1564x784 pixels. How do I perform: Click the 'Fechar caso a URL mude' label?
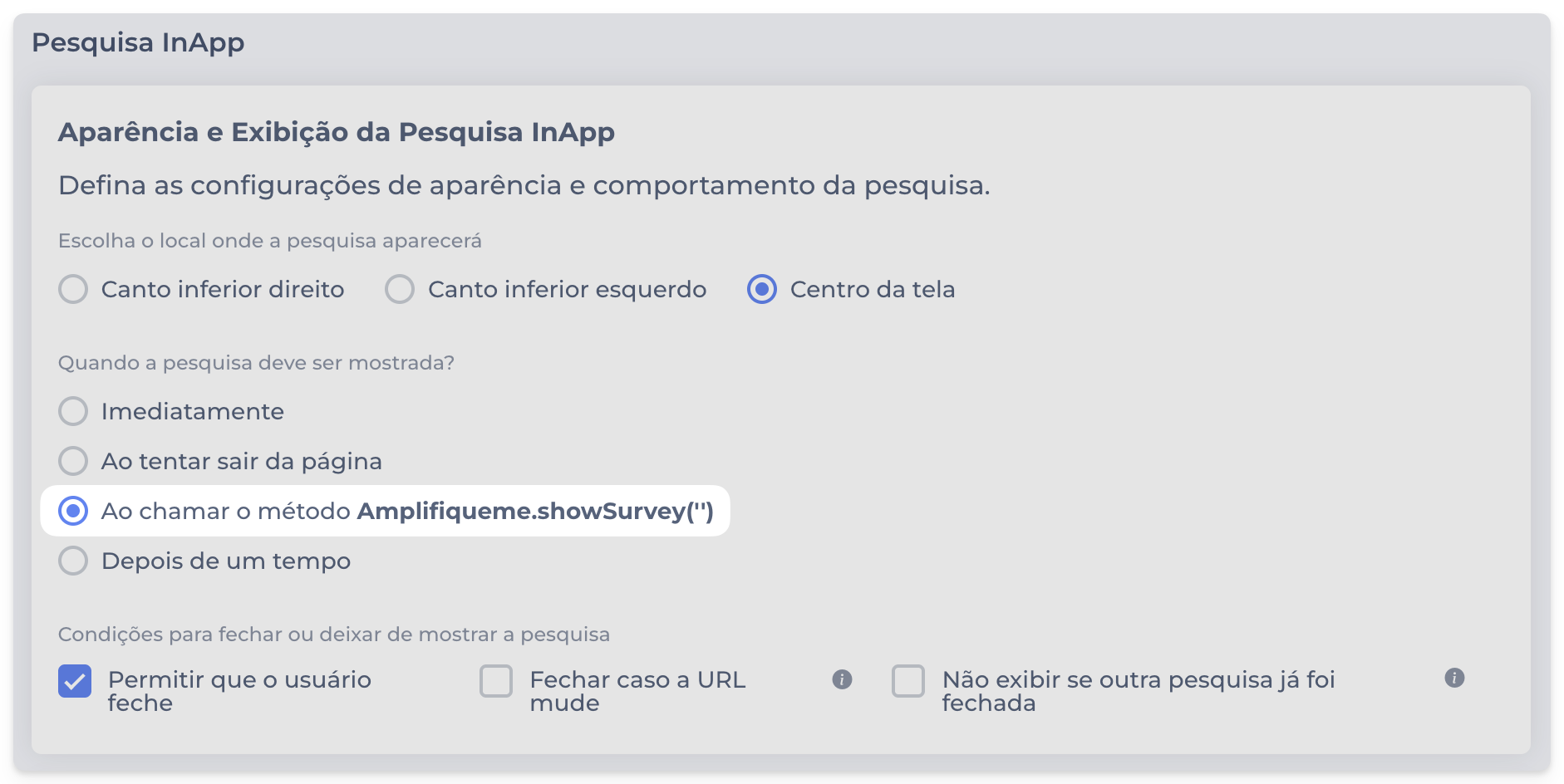pos(637,690)
